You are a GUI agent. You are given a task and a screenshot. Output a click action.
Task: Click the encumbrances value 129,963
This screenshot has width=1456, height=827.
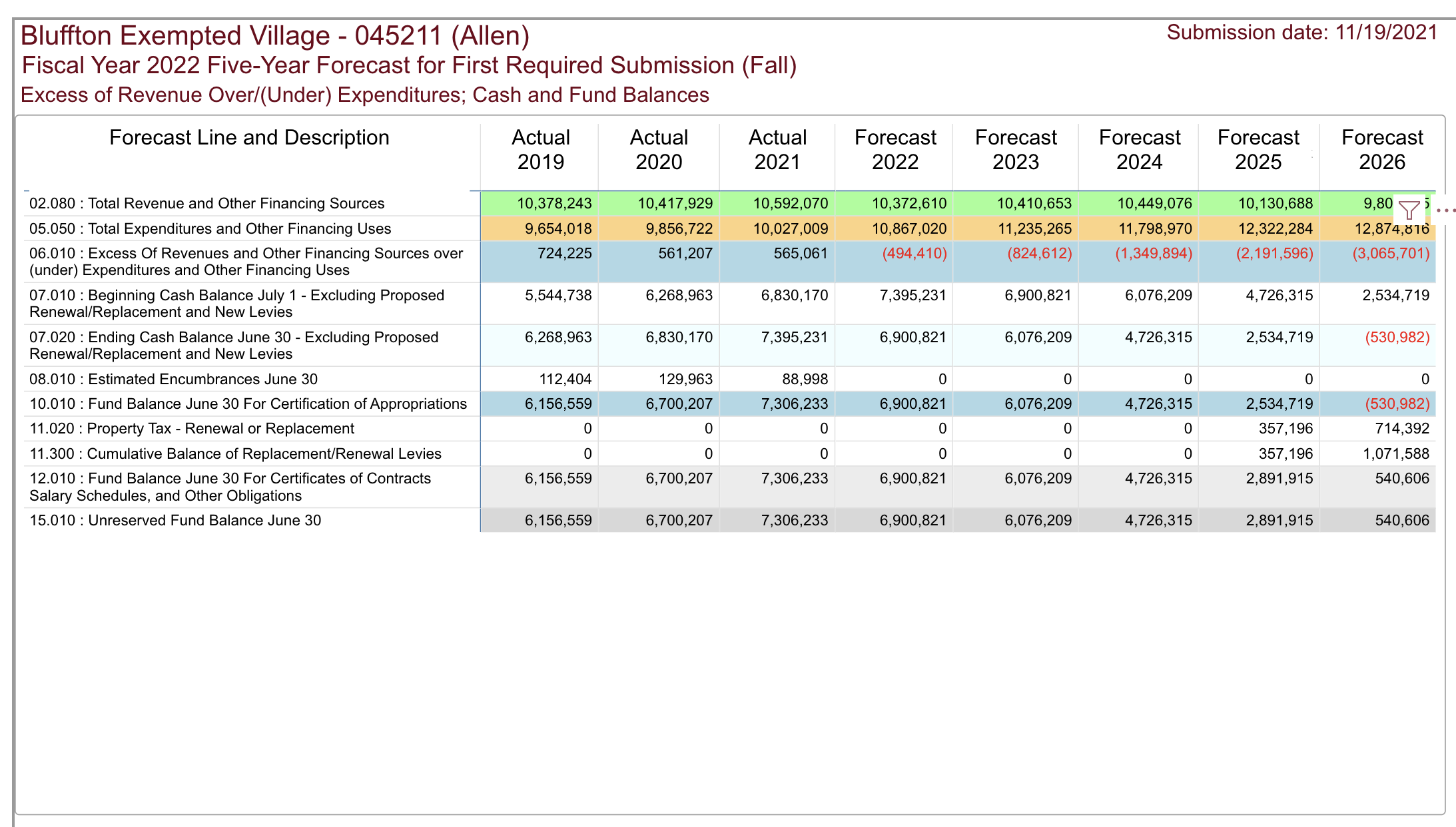point(686,379)
